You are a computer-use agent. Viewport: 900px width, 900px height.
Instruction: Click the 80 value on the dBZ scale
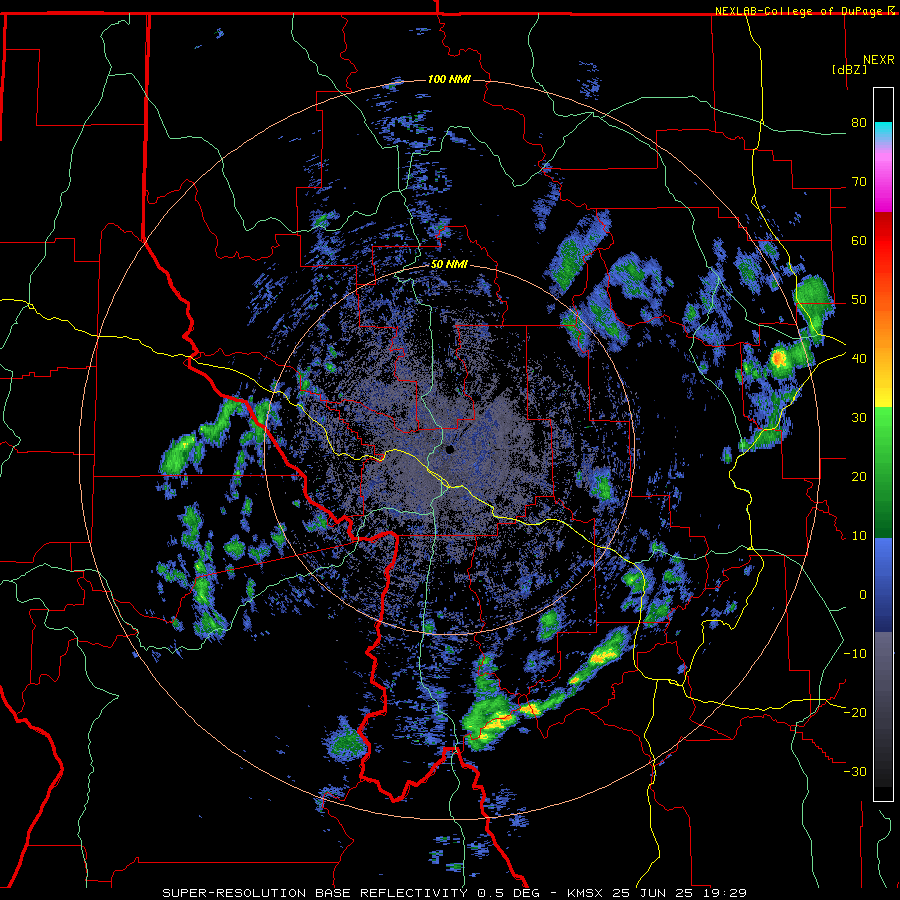859,122
